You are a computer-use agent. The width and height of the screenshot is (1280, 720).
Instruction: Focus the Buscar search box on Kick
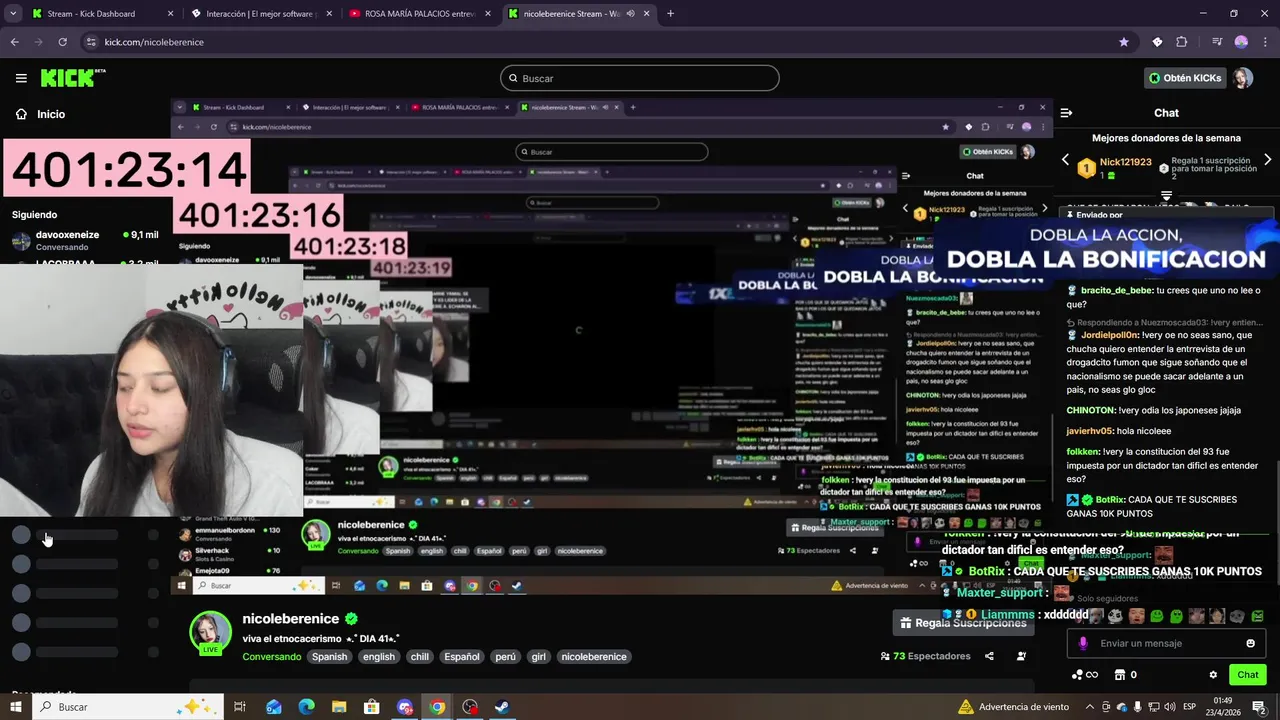tap(640, 78)
